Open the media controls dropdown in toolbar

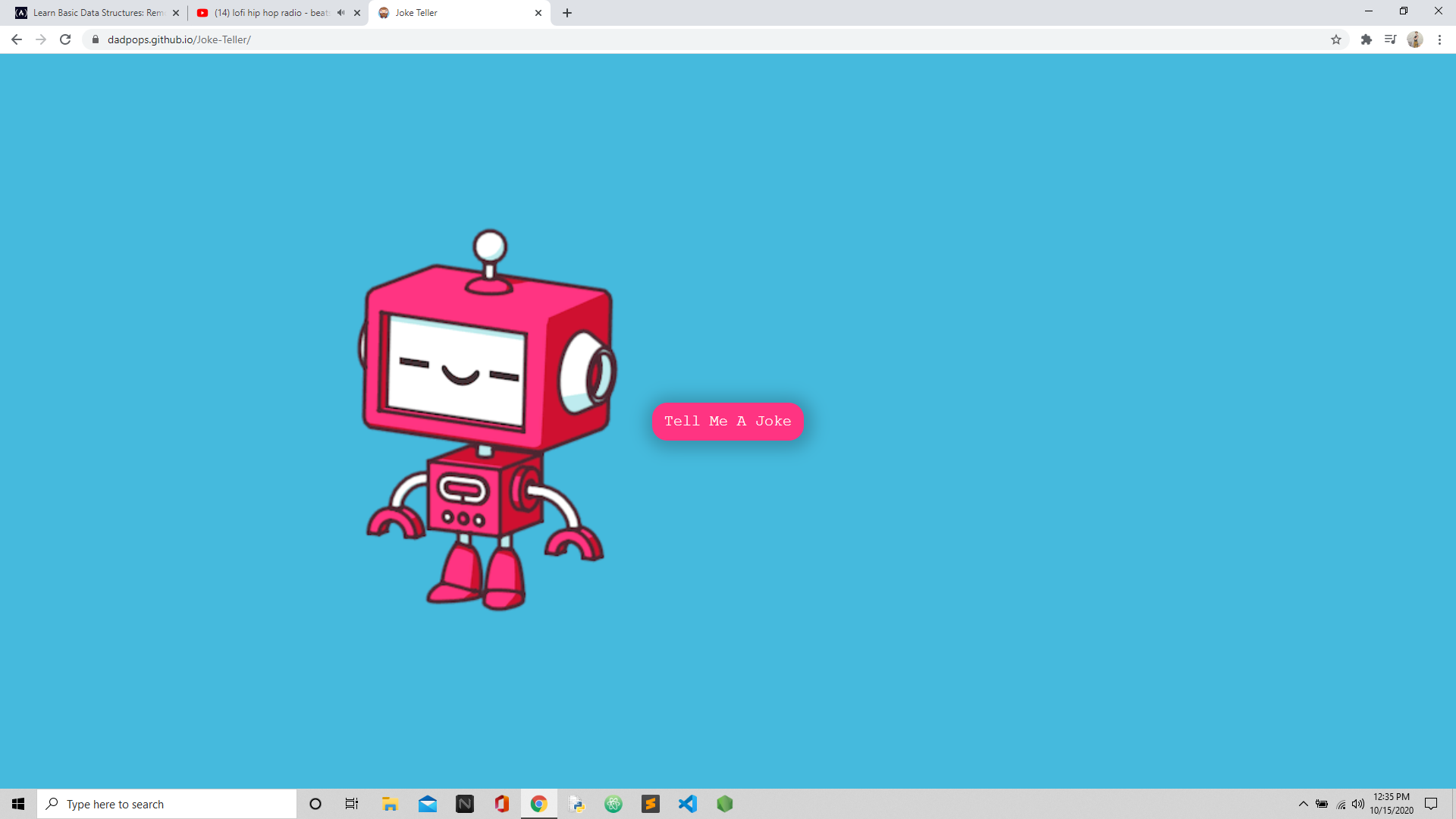(x=1391, y=39)
